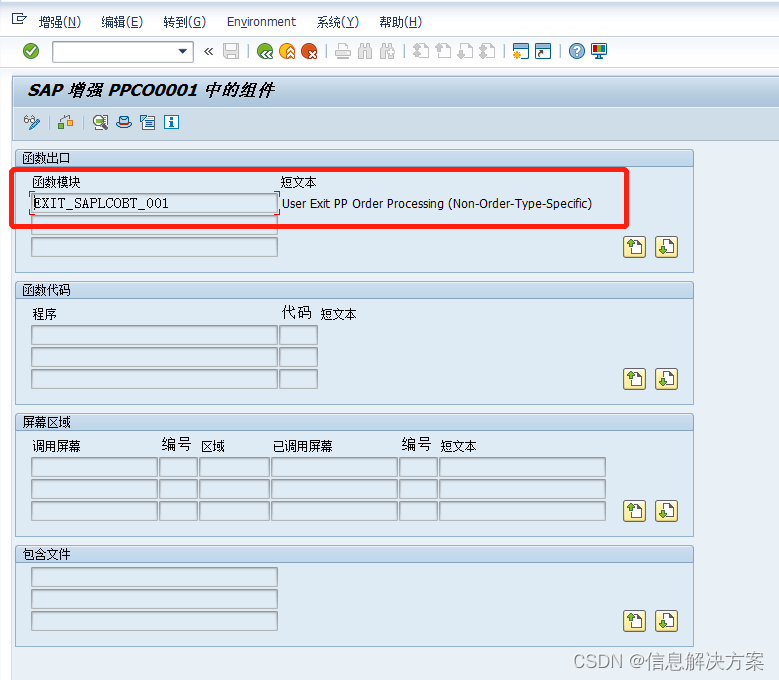Click the red Cancel icon

[309, 51]
